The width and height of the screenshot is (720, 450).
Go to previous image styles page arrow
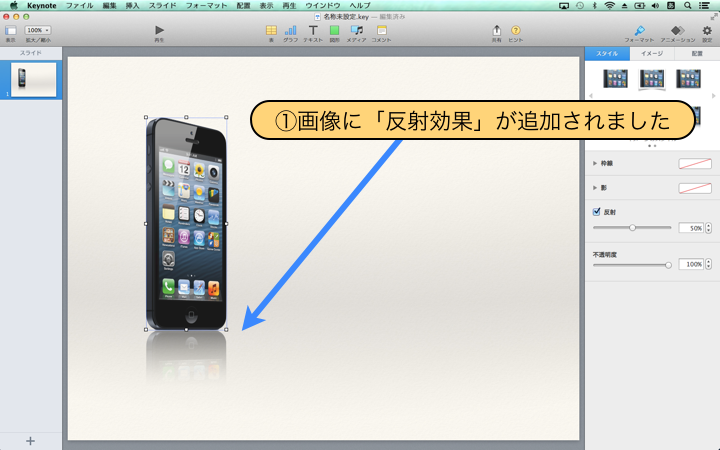[591, 96]
